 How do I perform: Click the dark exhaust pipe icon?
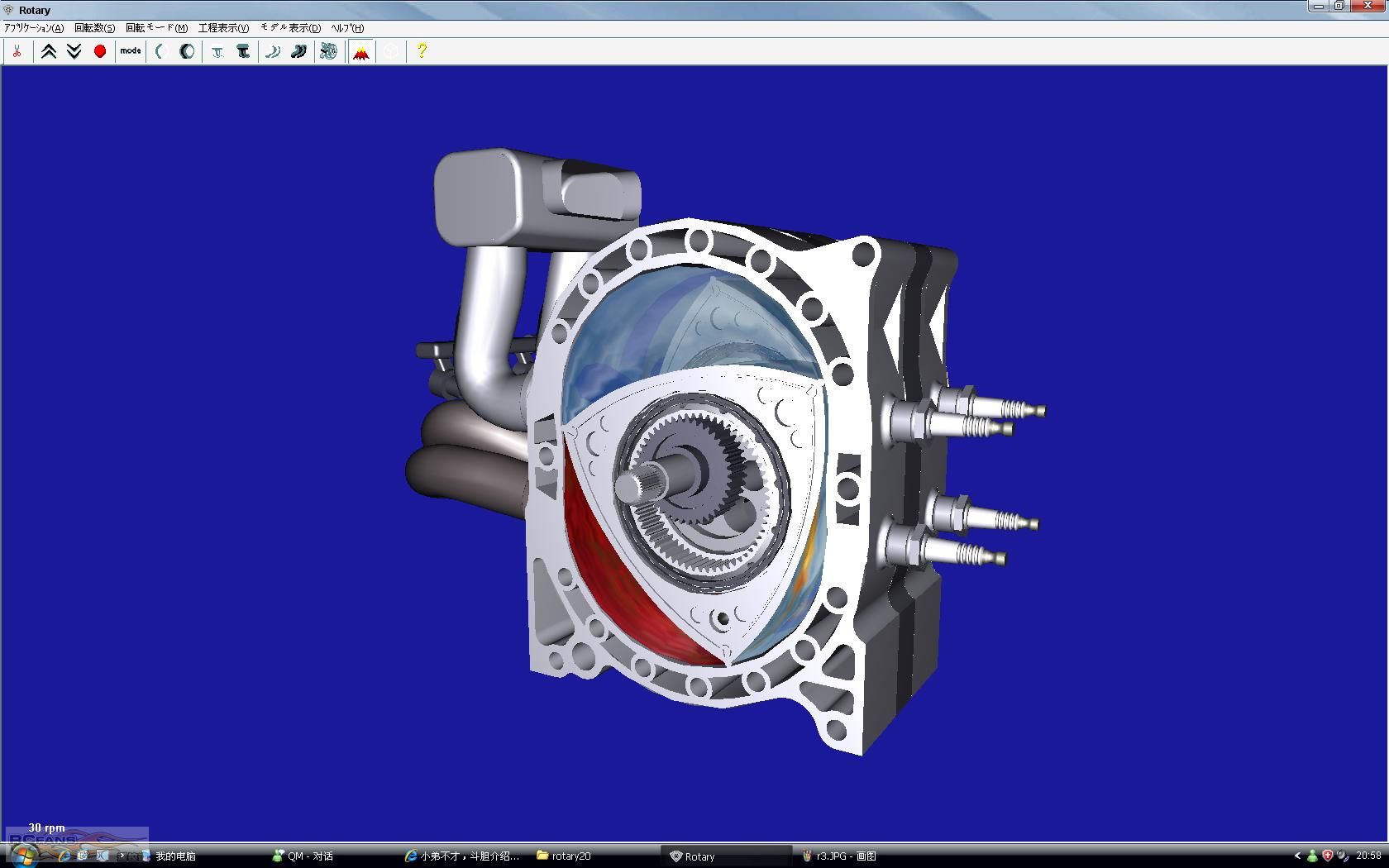coord(298,51)
